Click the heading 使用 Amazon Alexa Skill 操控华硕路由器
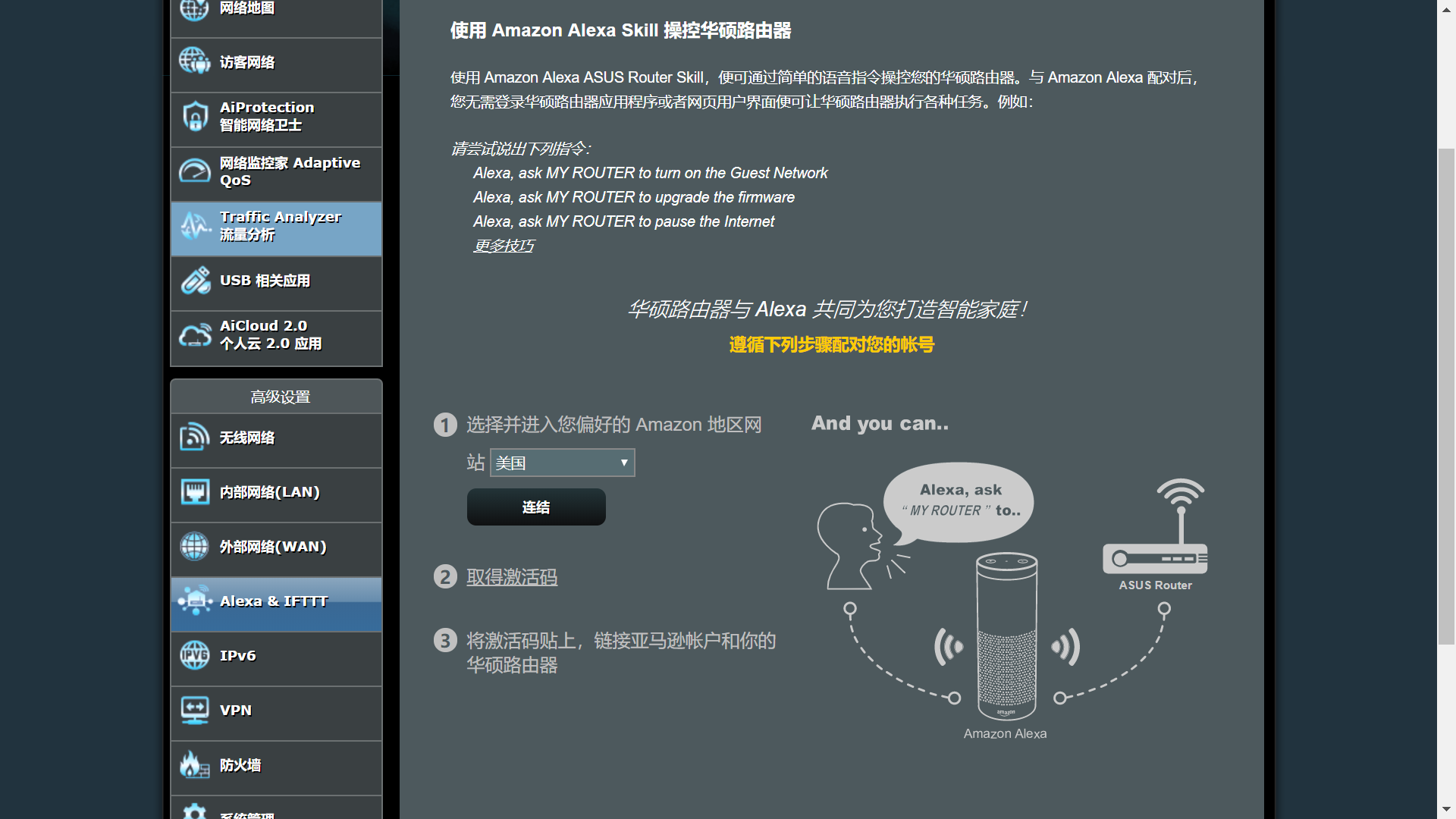Screen dimensions: 1456x819 tap(620, 30)
